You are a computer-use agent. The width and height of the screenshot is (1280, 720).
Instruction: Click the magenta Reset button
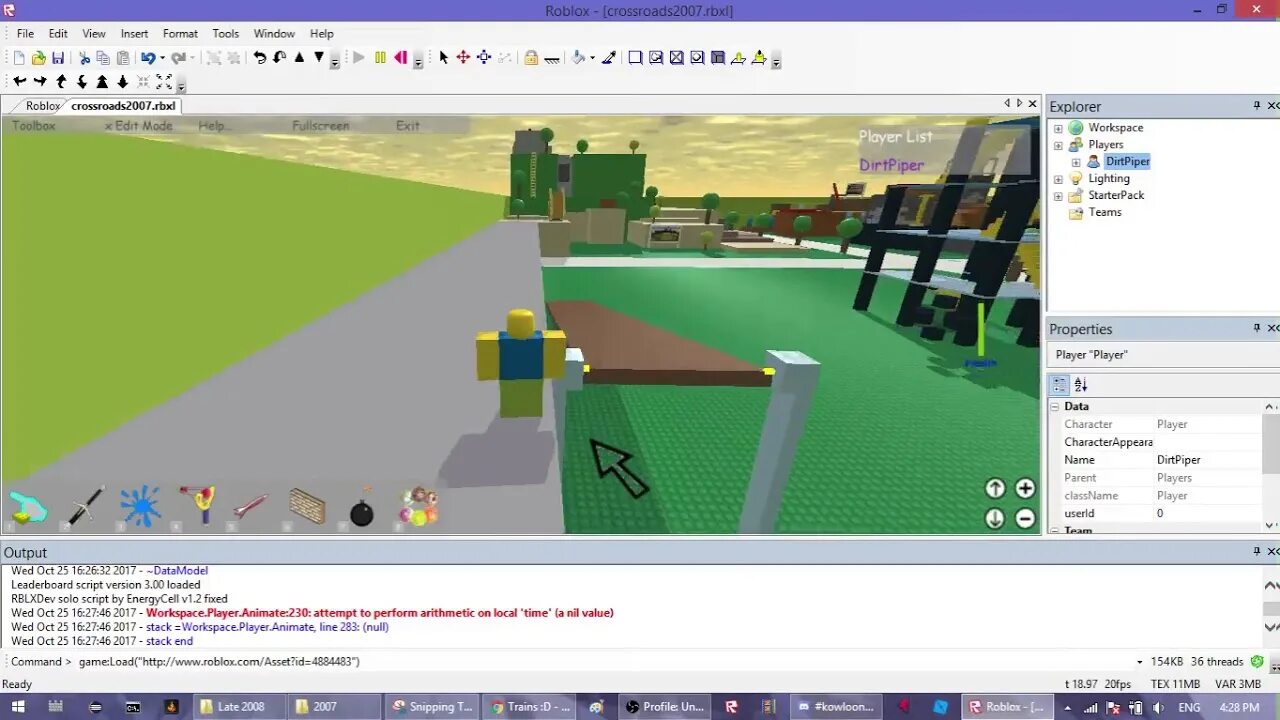[401, 58]
